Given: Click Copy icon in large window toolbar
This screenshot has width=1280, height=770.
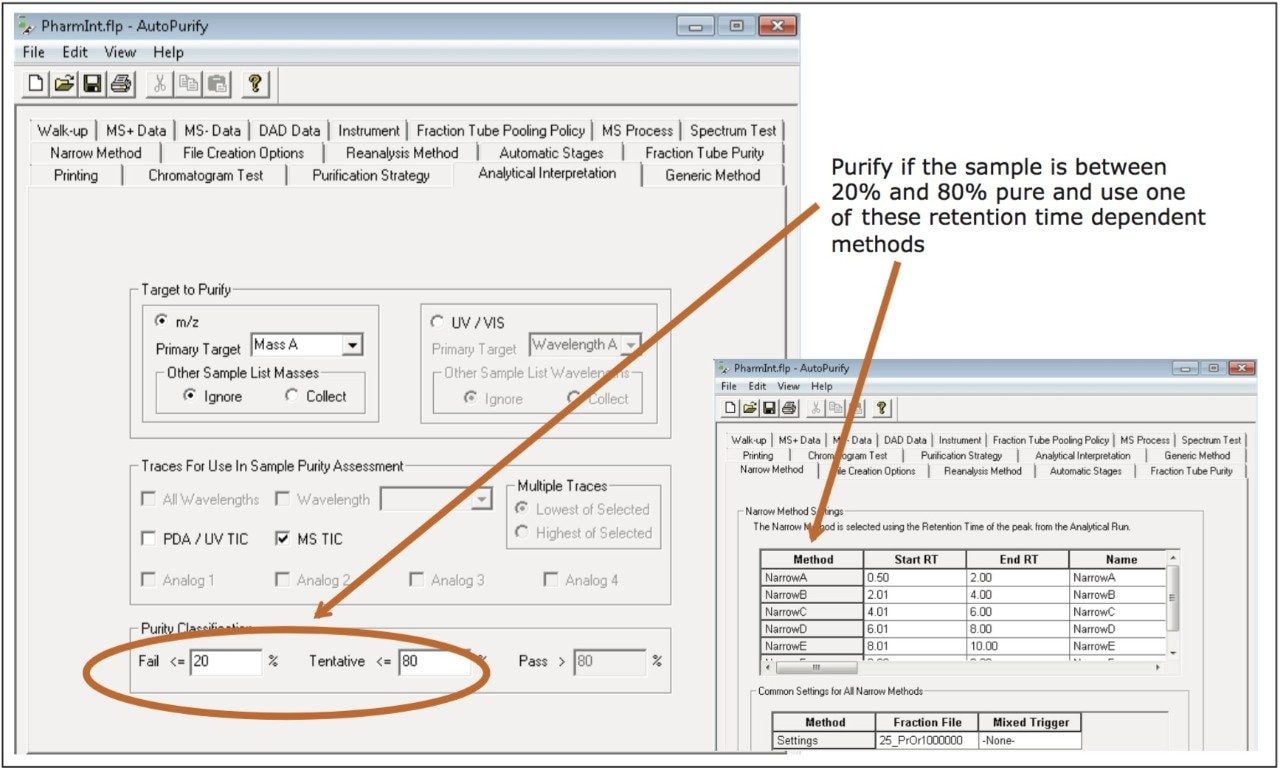Looking at the screenshot, I should click(x=187, y=85).
